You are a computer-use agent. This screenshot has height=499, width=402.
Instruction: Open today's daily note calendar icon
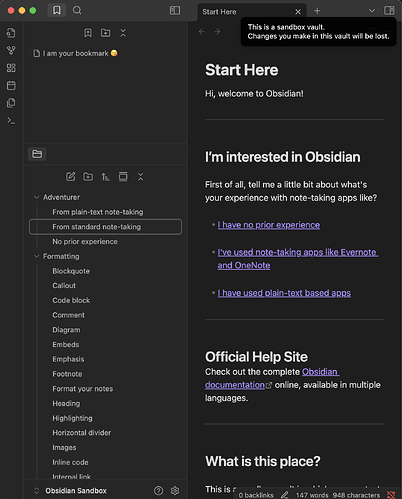(11, 85)
